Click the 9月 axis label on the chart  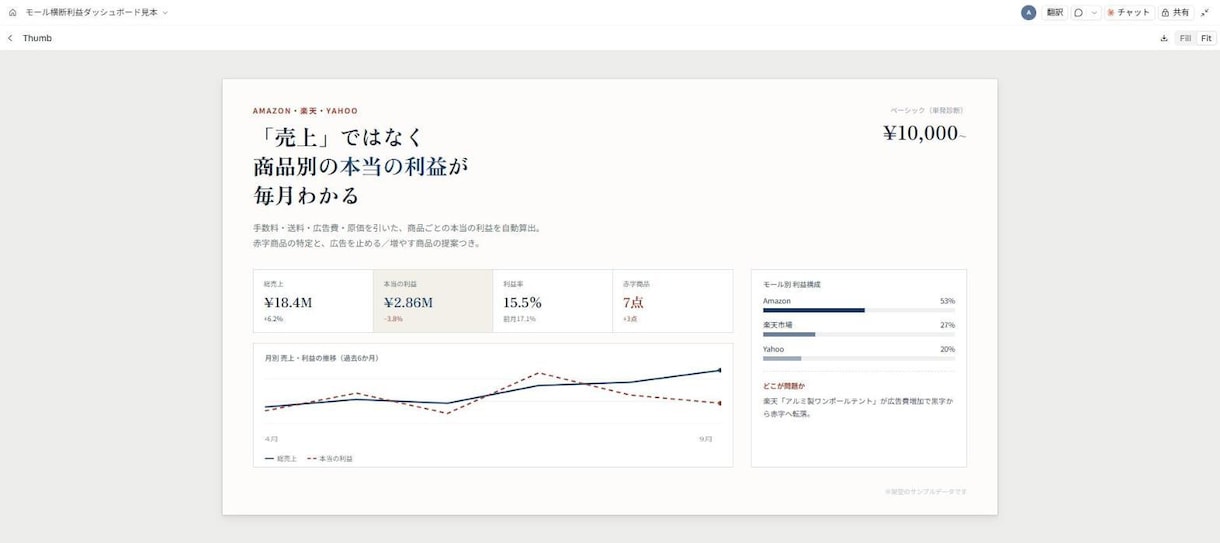[x=705, y=439]
